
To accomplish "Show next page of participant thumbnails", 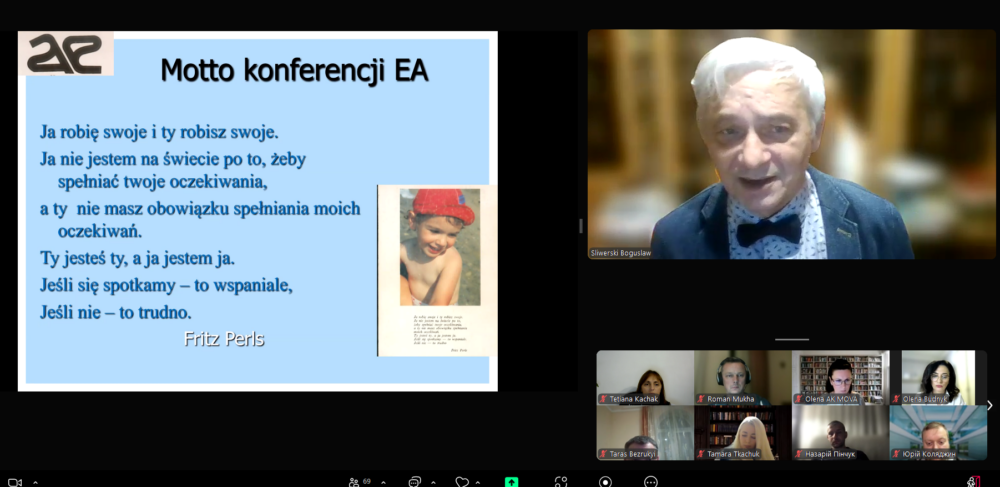I will 989,405.
